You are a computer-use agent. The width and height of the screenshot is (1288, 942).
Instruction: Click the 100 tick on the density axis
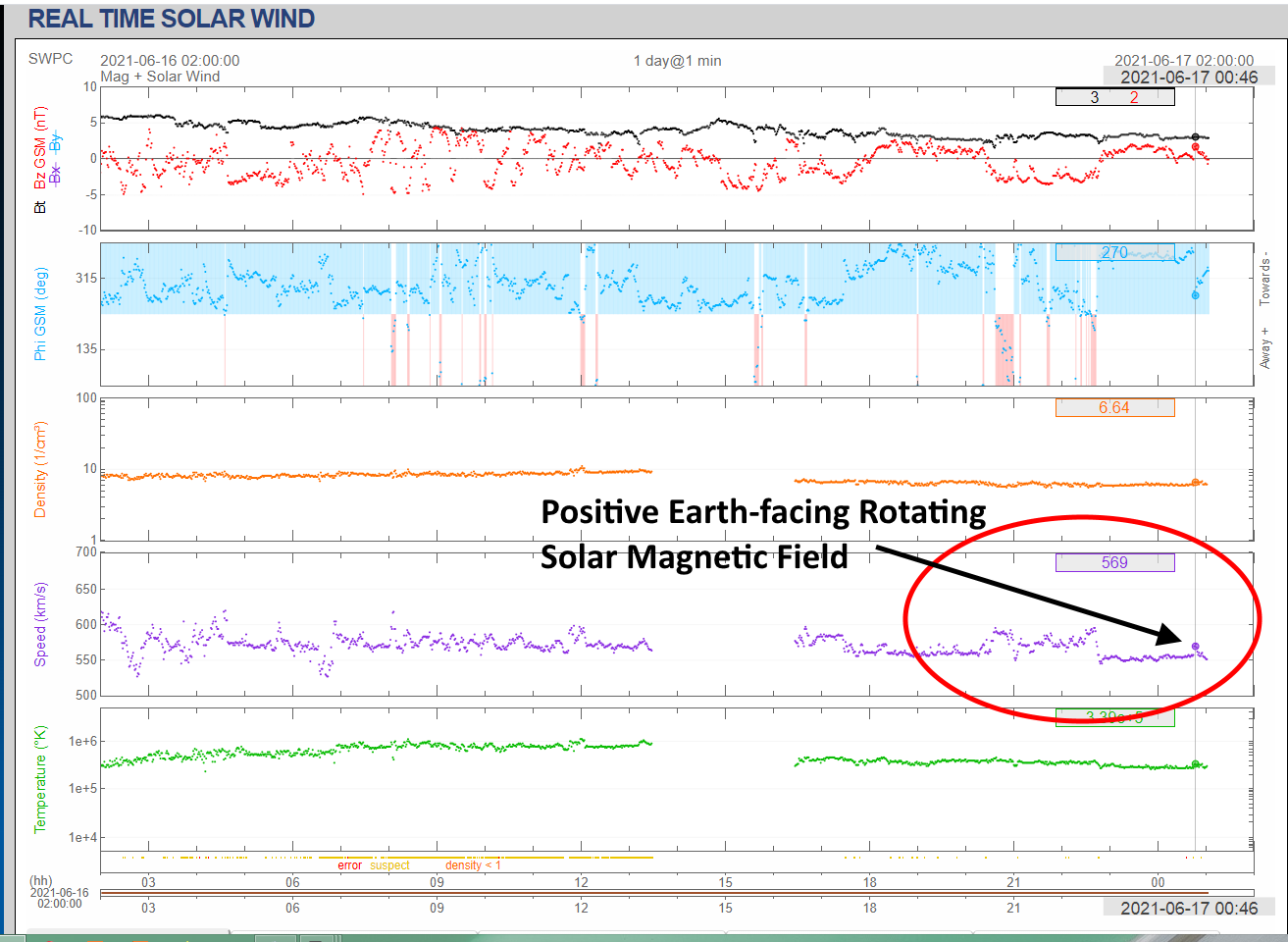(86, 398)
